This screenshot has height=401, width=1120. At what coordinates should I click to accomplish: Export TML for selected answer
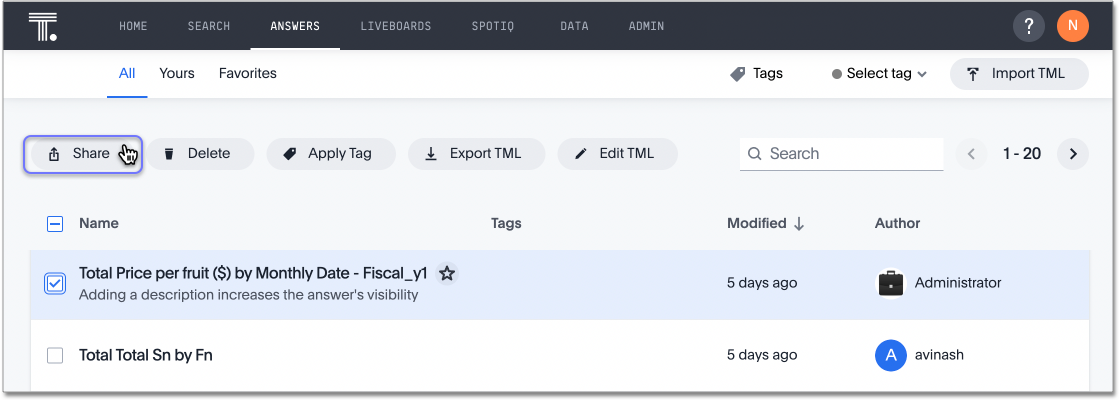pyautogui.click(x=475, y=154)
